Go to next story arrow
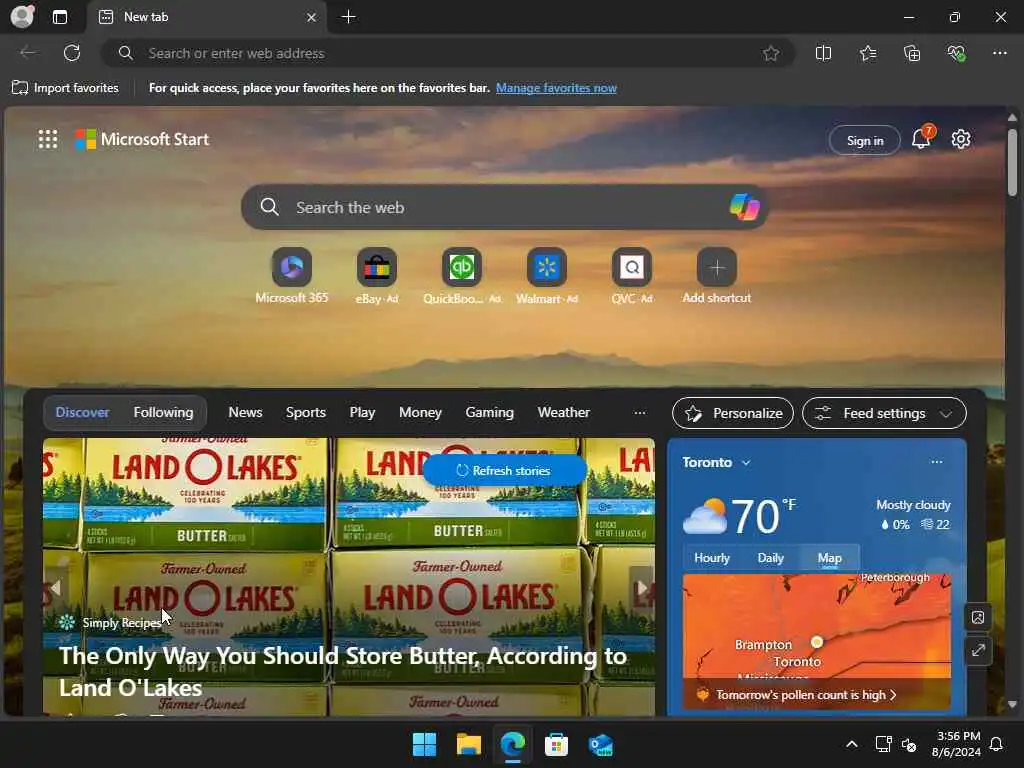Screen dimensions: 1024x768 pos(642,588)
